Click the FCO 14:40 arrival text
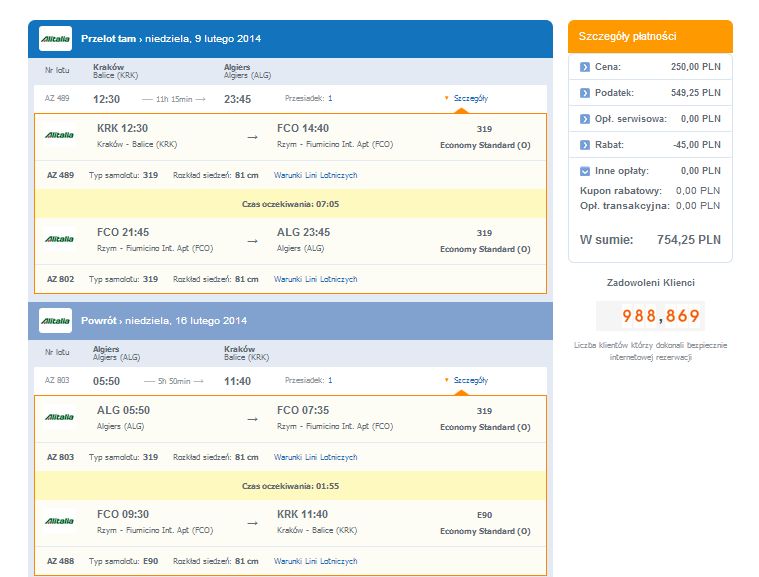The width and height of the screenshot is (759, 577). coord(303,128)
